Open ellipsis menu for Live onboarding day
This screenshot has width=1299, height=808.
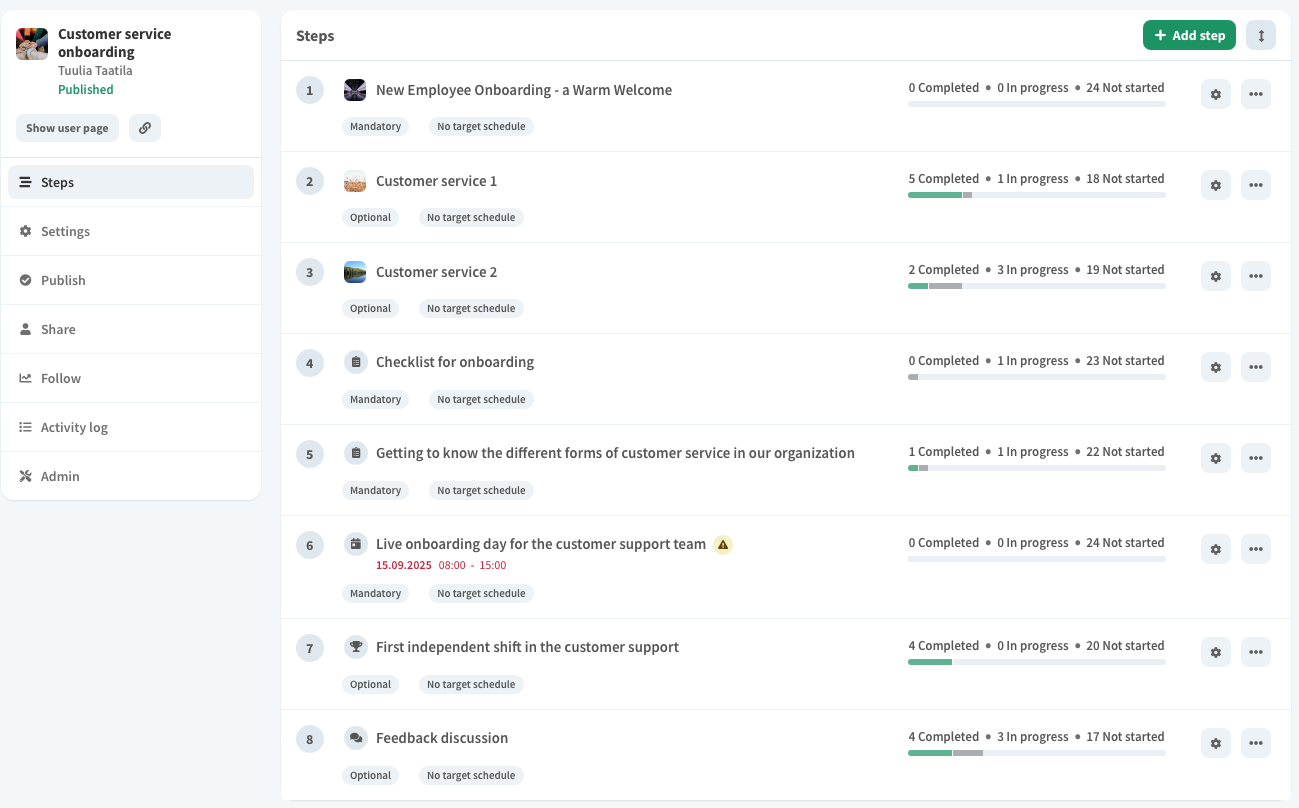(x=1256, y=549)
